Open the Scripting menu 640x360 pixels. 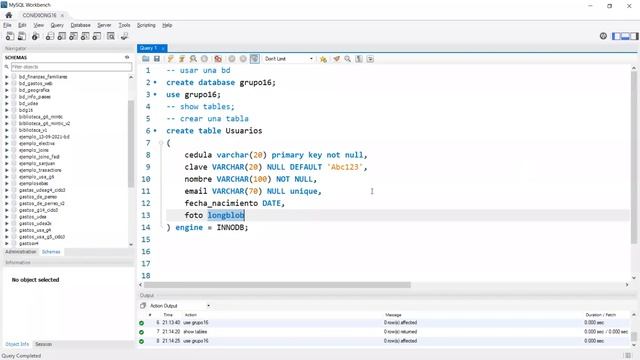point(146,25)
